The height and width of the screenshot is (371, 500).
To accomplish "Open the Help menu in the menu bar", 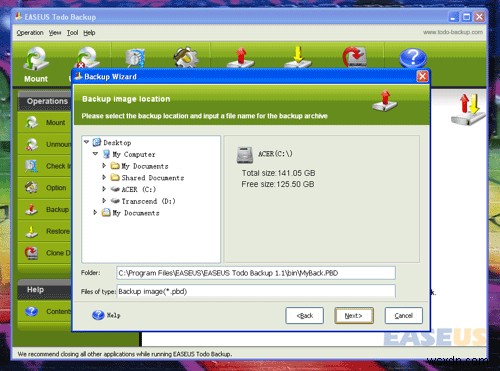I will (x=89, y=33).
